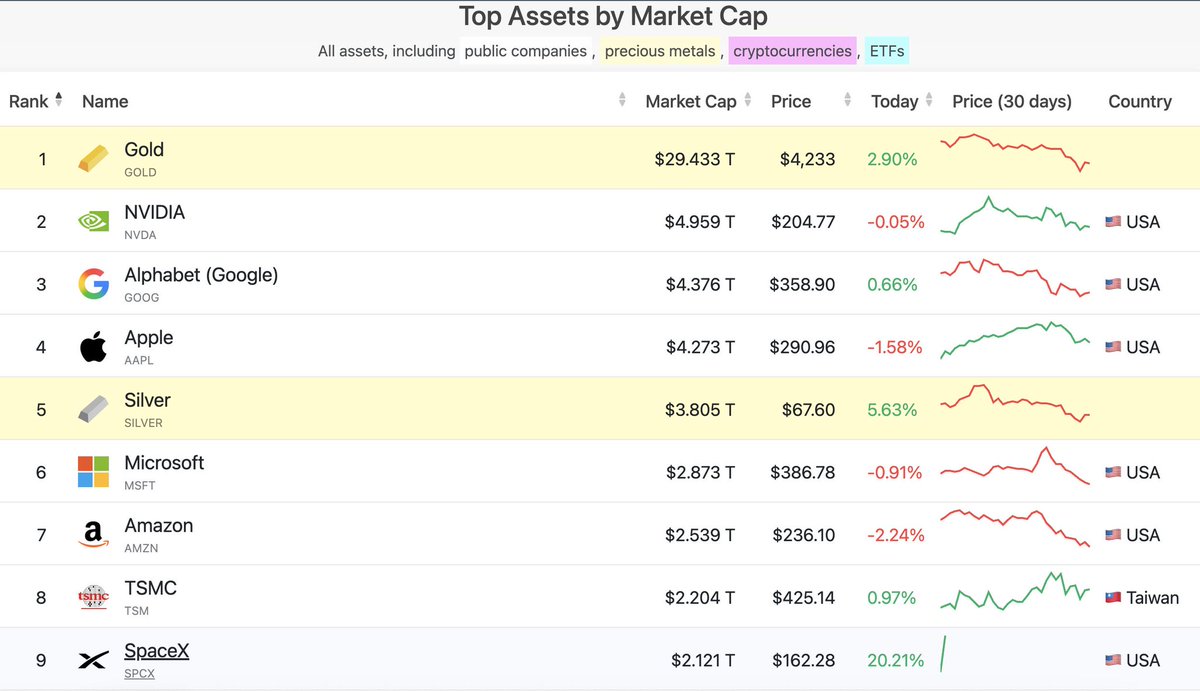Open the Amazon asset name

pos(159,526)
